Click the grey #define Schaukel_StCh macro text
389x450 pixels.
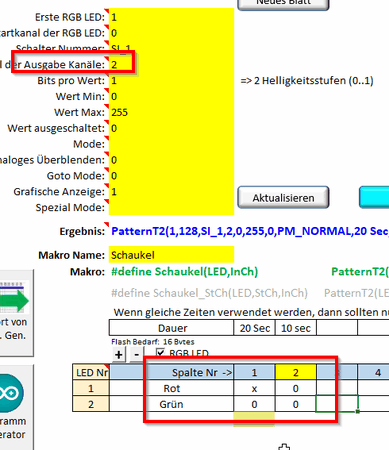click(x=209, y=293)
